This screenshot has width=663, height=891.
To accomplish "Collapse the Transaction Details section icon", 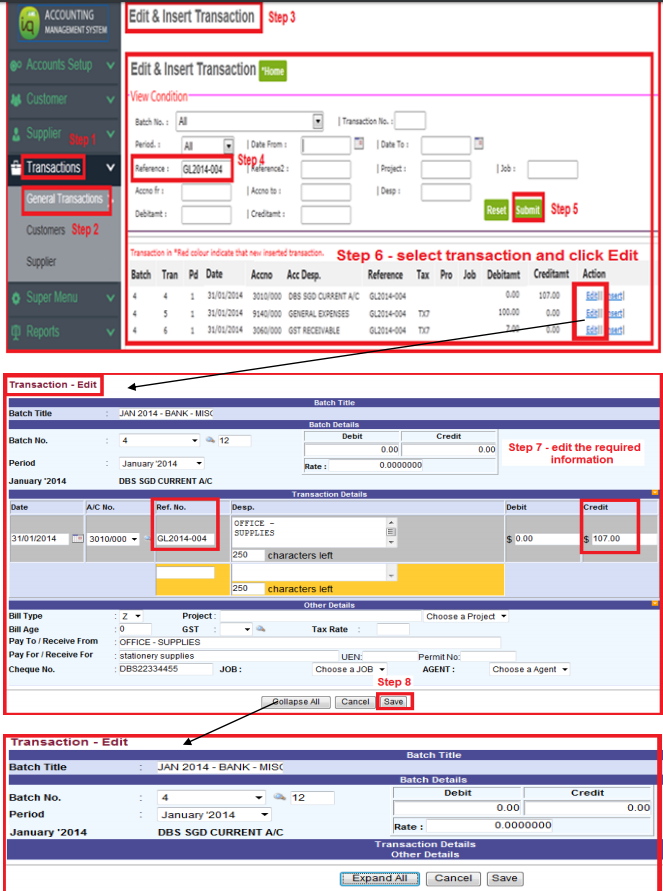I will tap(655, 493).
